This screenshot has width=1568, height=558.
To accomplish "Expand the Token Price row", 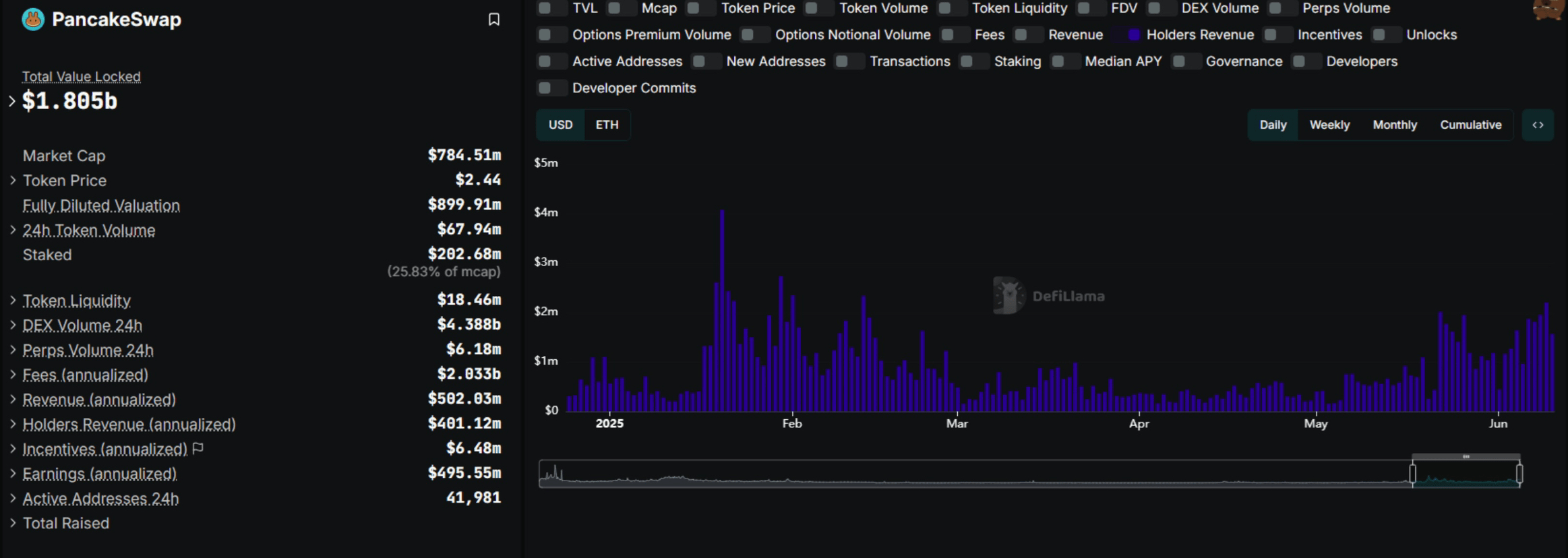I will tap(13, 181).
